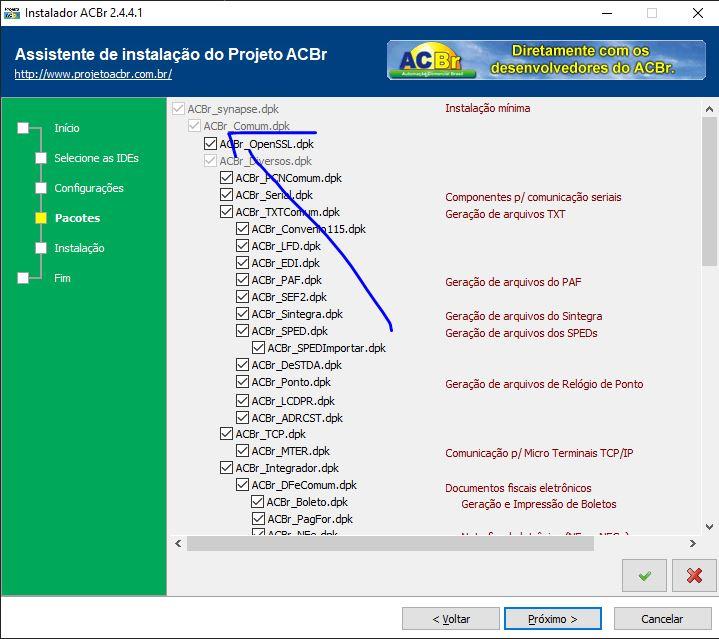The image size is (719, 639).
Task: Toggle the ACBr_Serial.dpk checkbox
Action: (227, 194)
